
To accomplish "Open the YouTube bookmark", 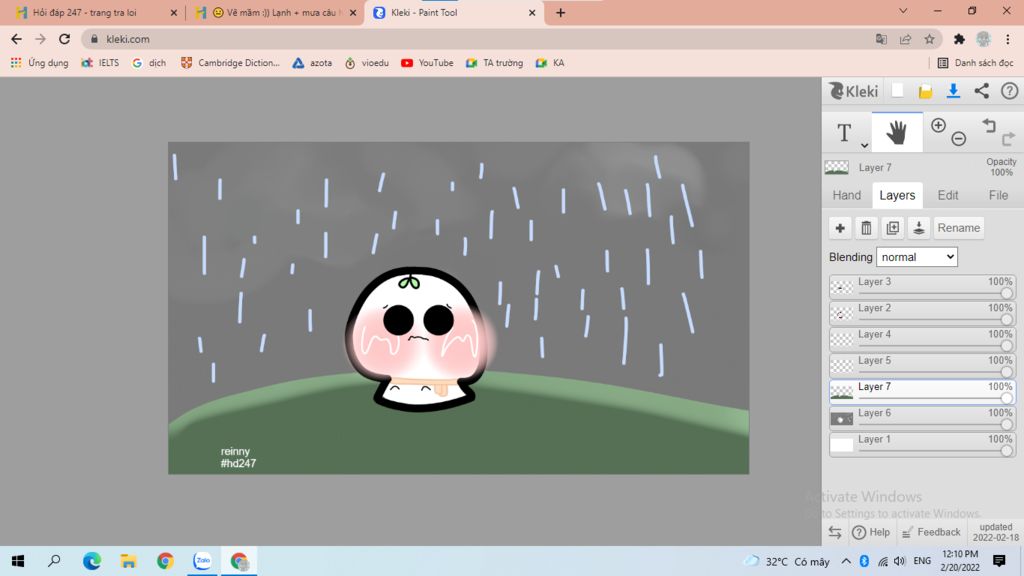I will (x=427, y=63).
